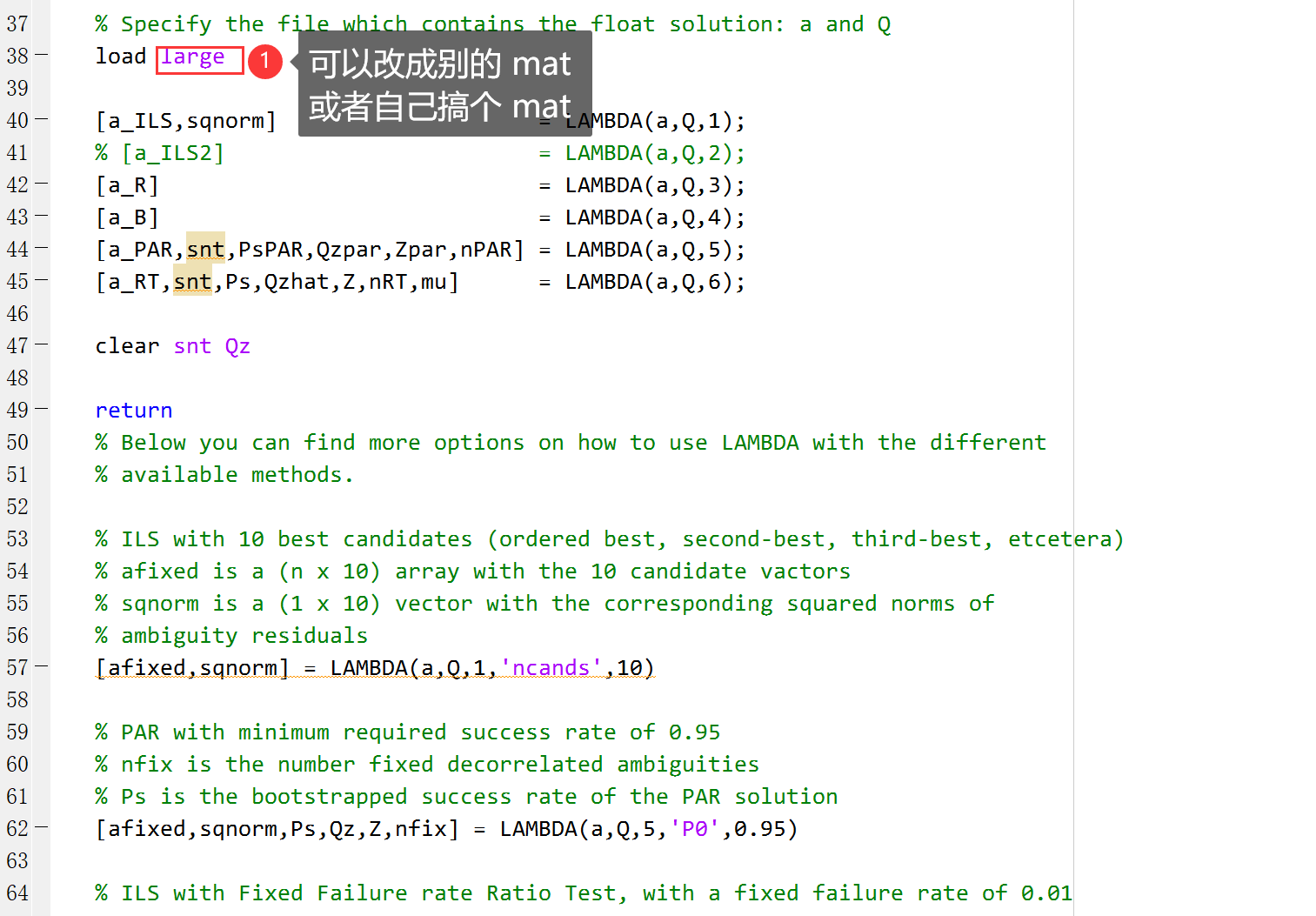Click comment '% ambiguity residuals'

(231, 636)
